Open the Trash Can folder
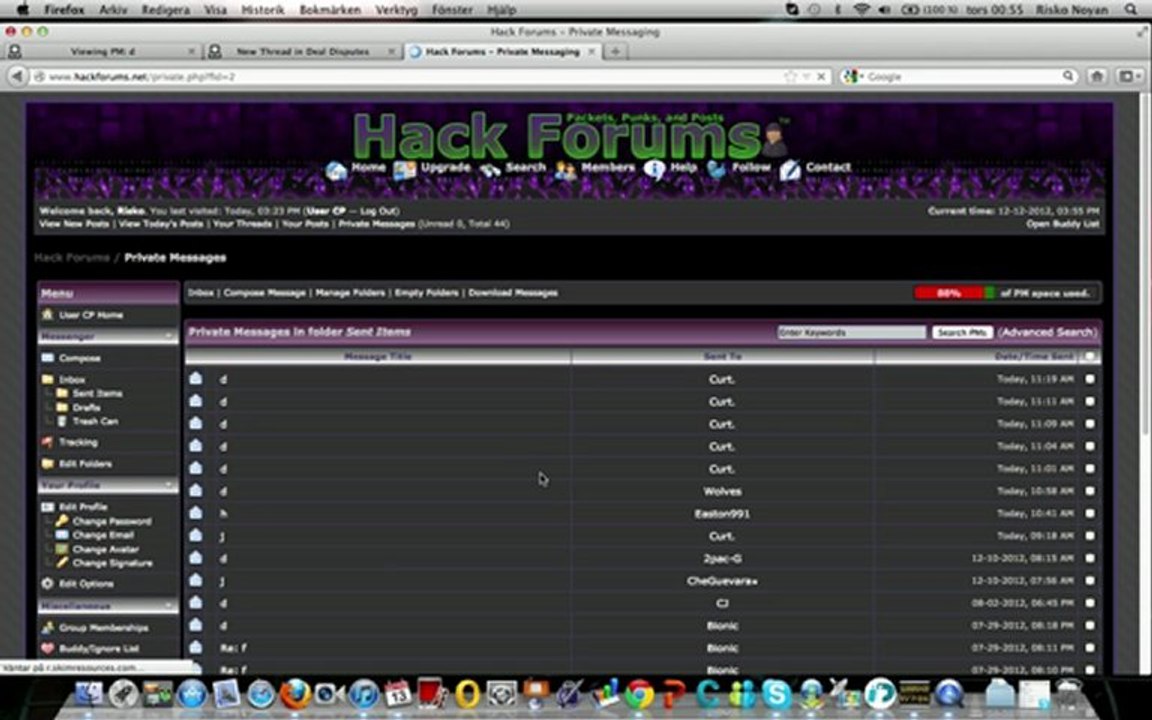This screenshot has height=720, width=1152. click(x=95, y=422)
